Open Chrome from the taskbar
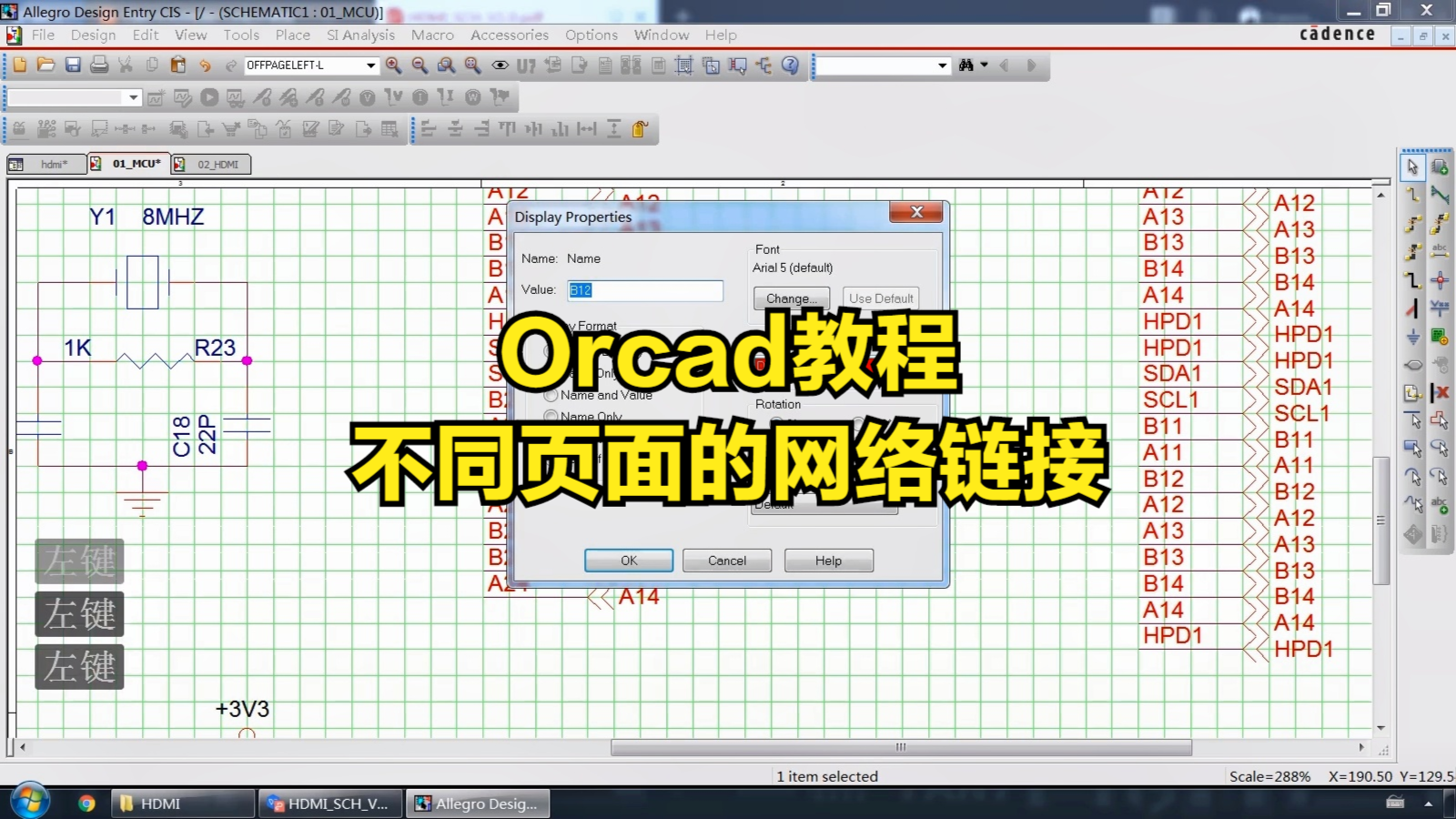1456x819 pixels. pyautogui.click(x=86, y=804)
